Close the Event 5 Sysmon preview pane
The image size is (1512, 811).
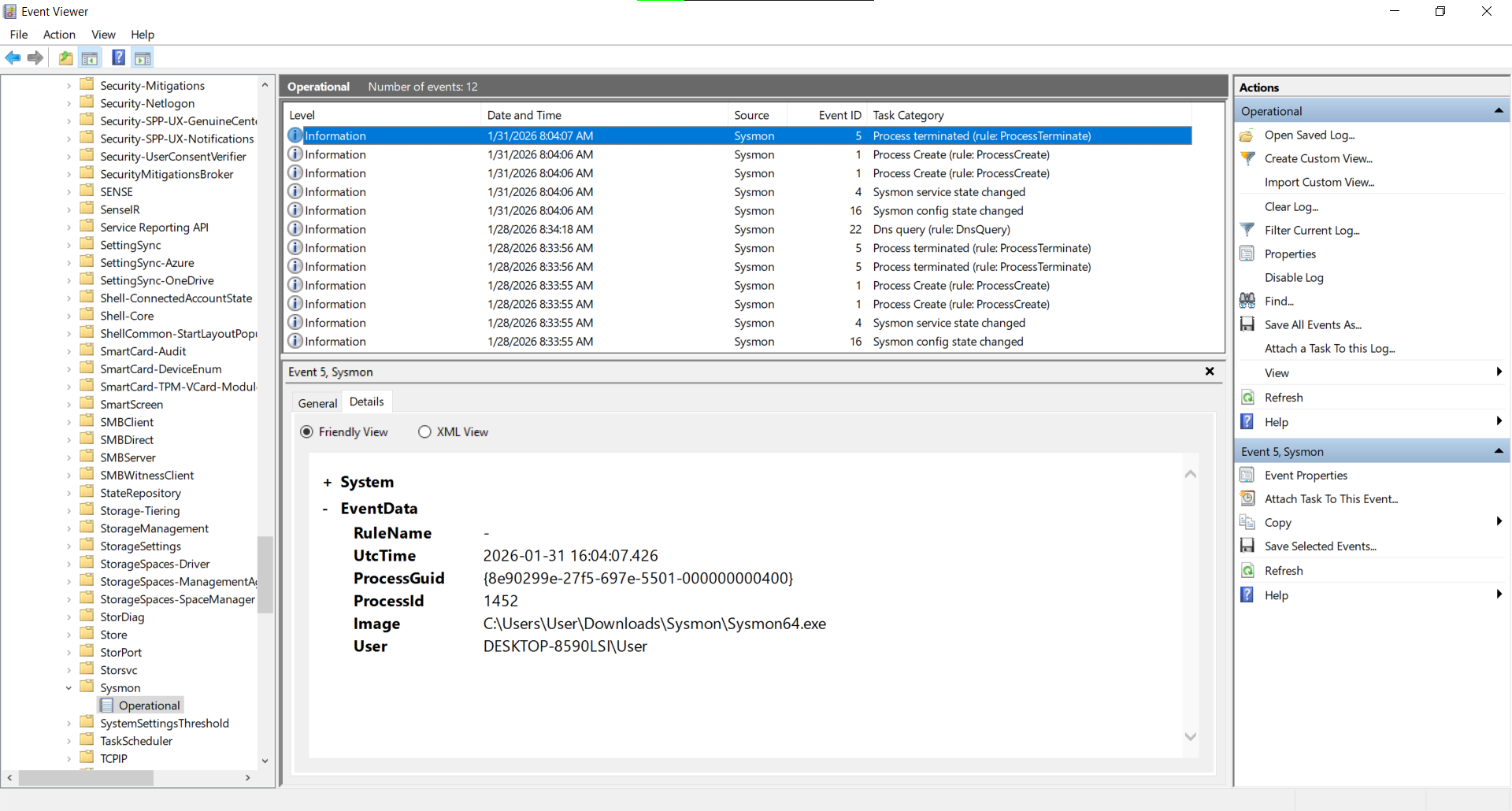coord(1210,372)
